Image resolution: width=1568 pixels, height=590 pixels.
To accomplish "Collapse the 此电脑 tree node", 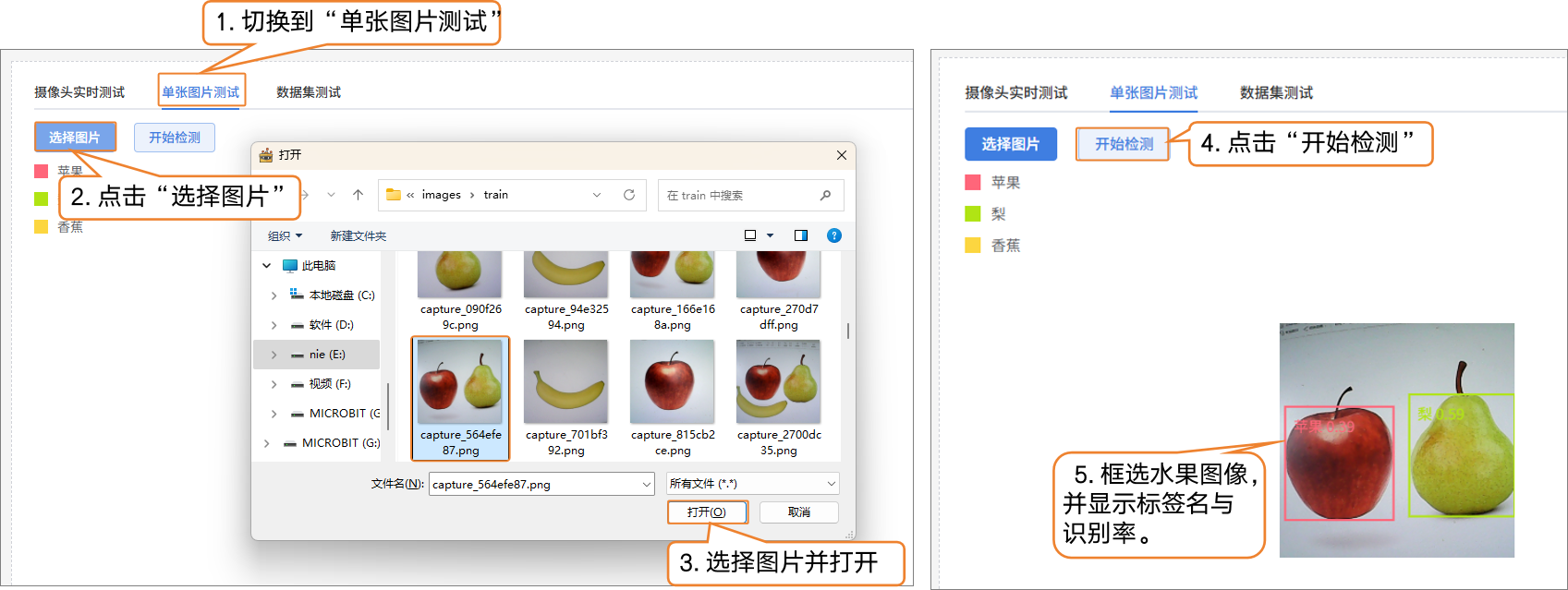I will pos(266,266).
